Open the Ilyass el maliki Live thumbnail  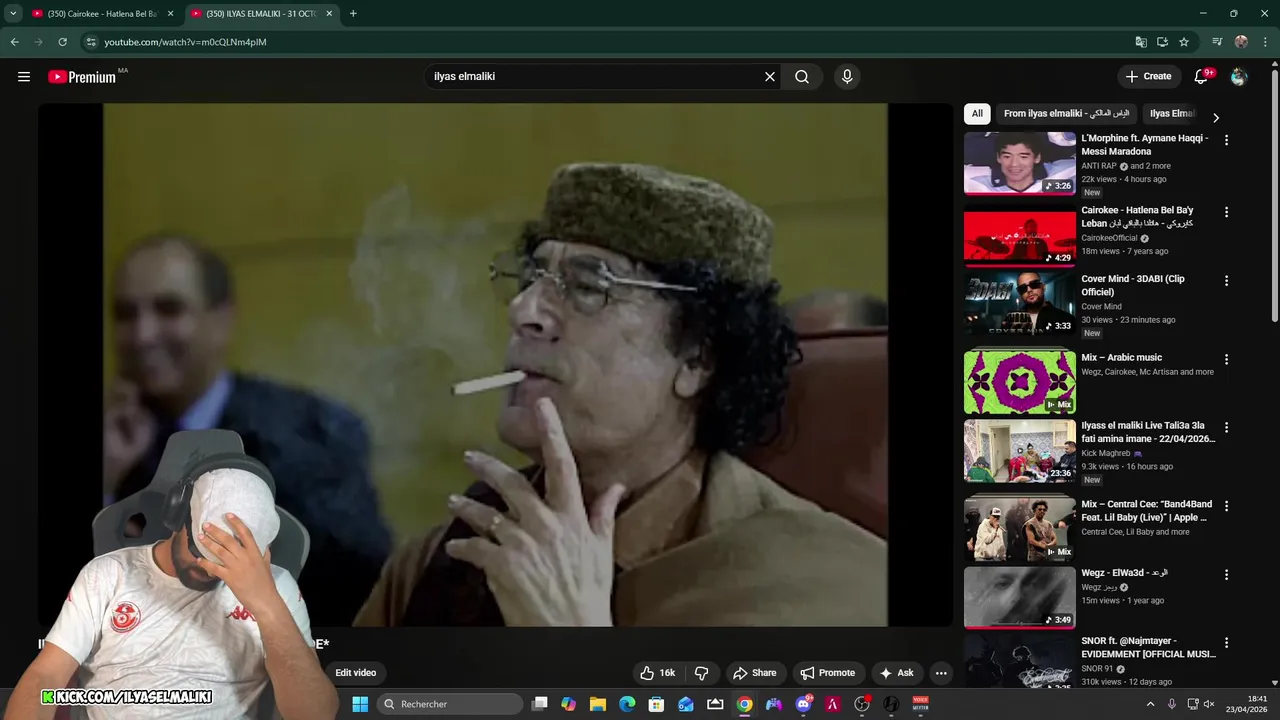point(1020,451)
